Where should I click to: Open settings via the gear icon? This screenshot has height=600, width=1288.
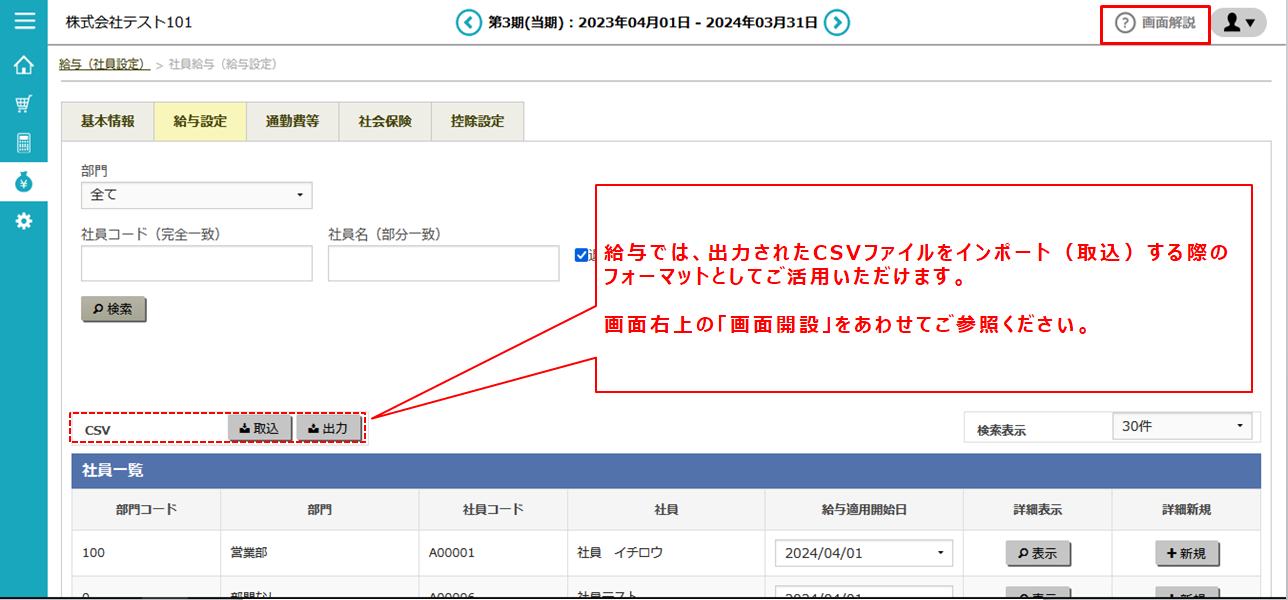click(25, 222)
